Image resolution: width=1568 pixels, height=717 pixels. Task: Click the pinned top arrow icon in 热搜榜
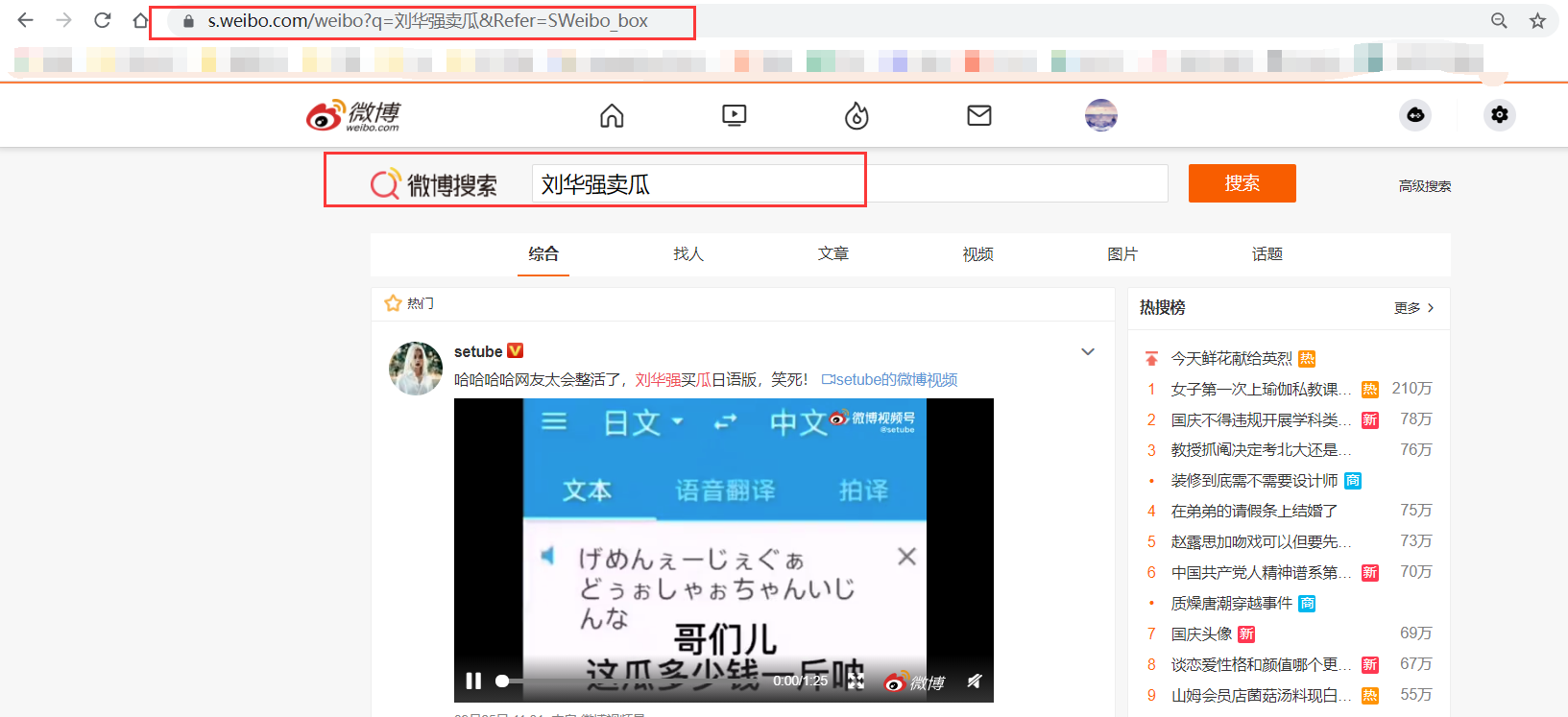click(x=1151, y=359)
